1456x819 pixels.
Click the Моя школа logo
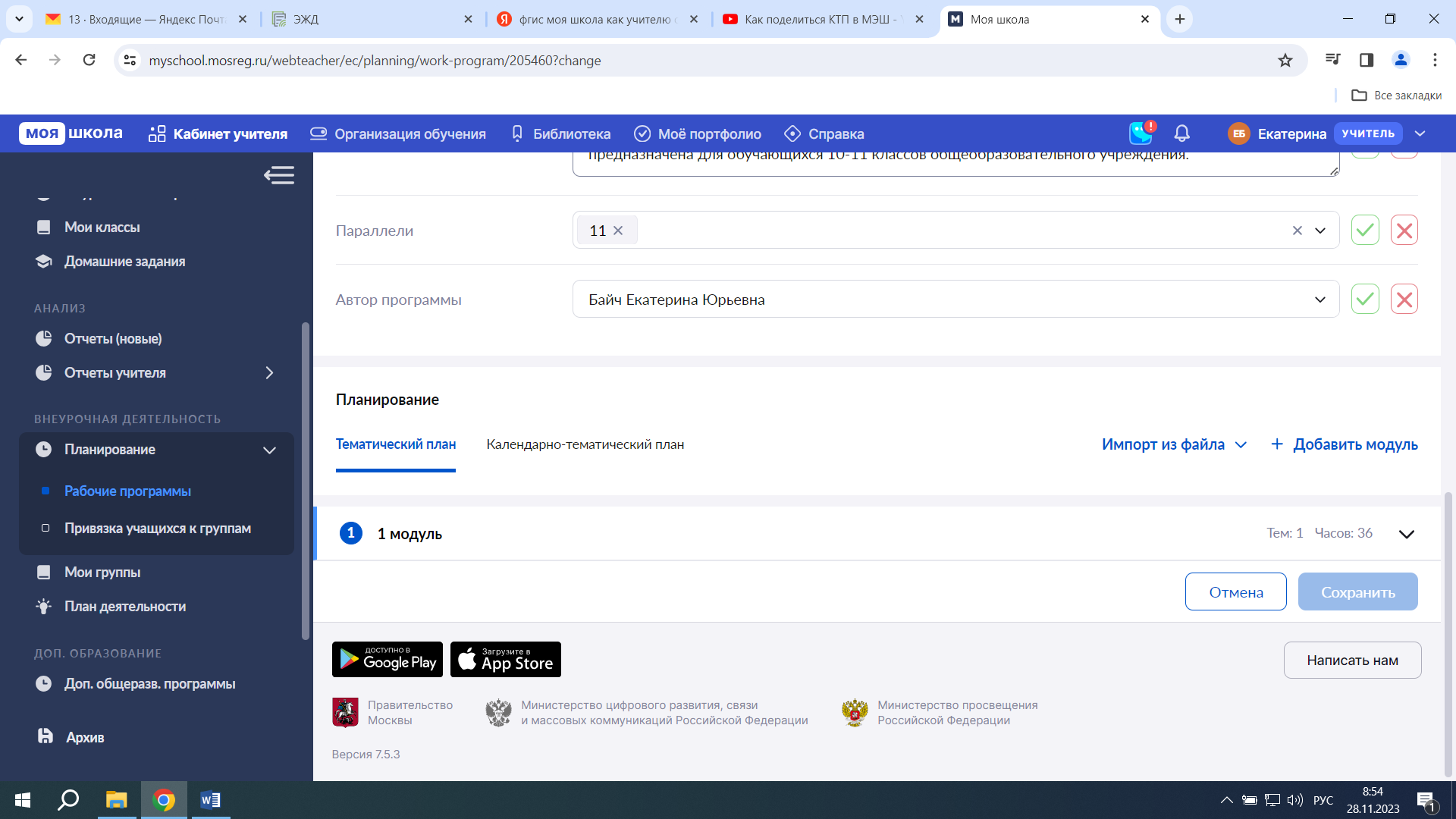tap(71, 133)
